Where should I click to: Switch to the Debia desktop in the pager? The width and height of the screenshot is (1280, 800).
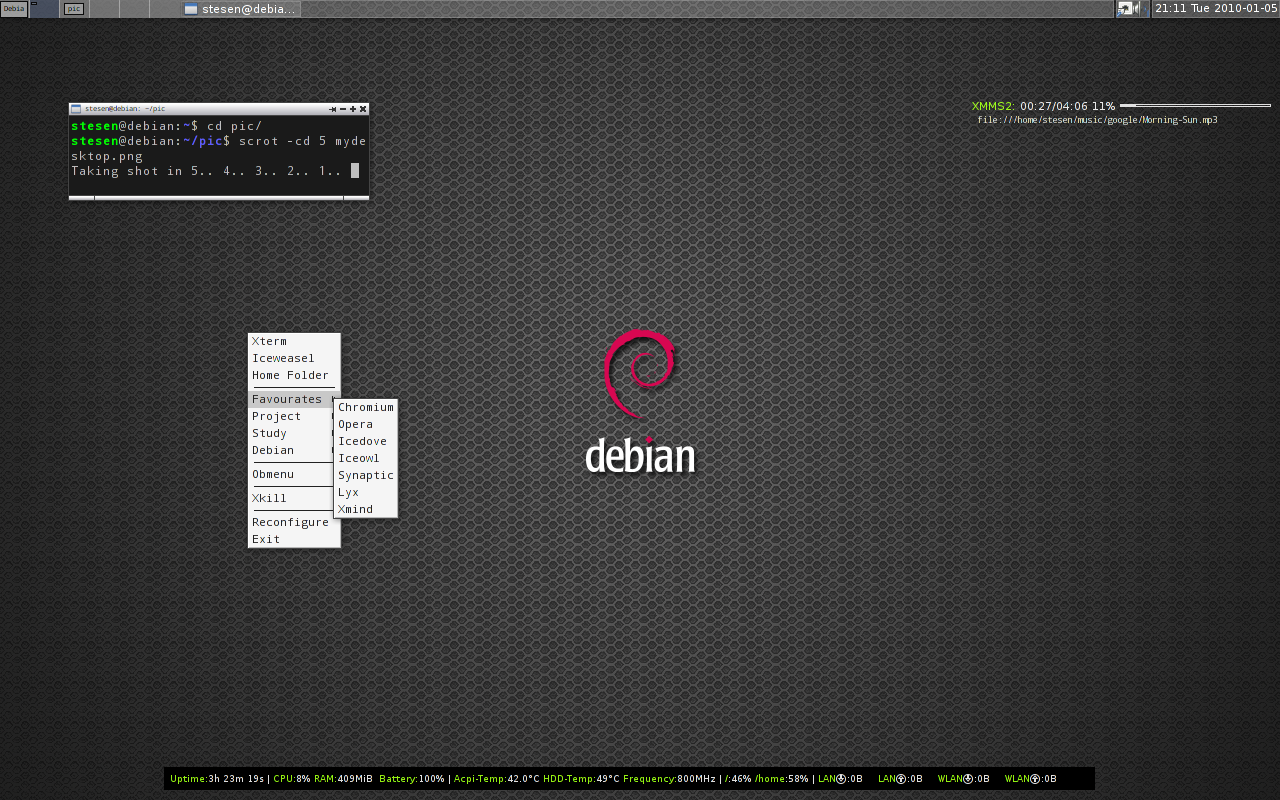[14, 9]
